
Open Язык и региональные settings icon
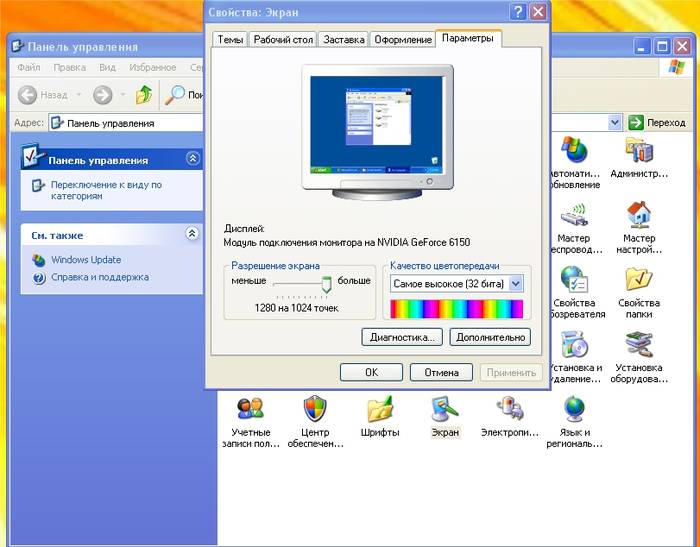coord(575,409)
